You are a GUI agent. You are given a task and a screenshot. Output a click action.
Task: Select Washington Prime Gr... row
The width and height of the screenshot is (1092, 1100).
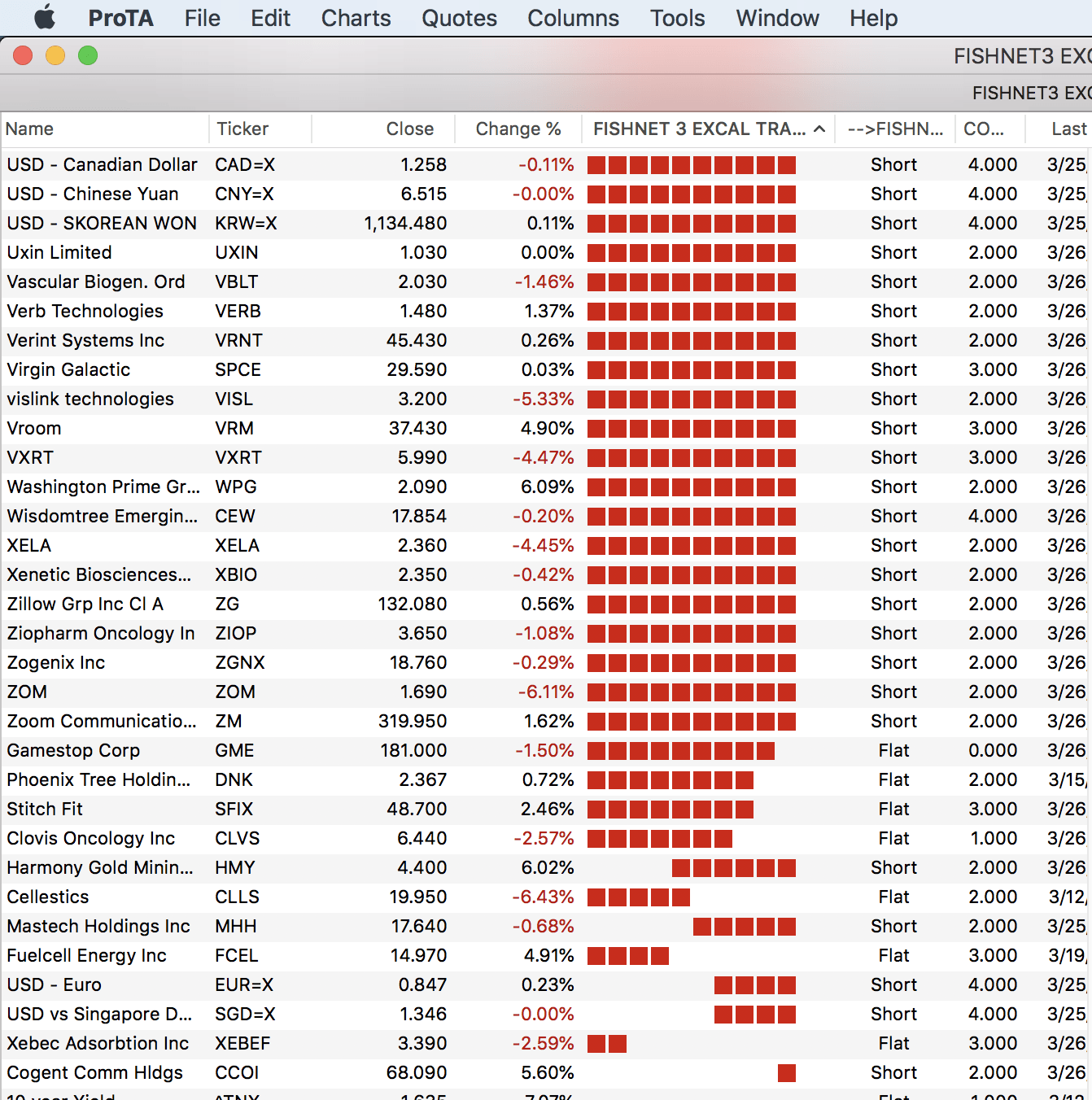[x=546, y=487]
